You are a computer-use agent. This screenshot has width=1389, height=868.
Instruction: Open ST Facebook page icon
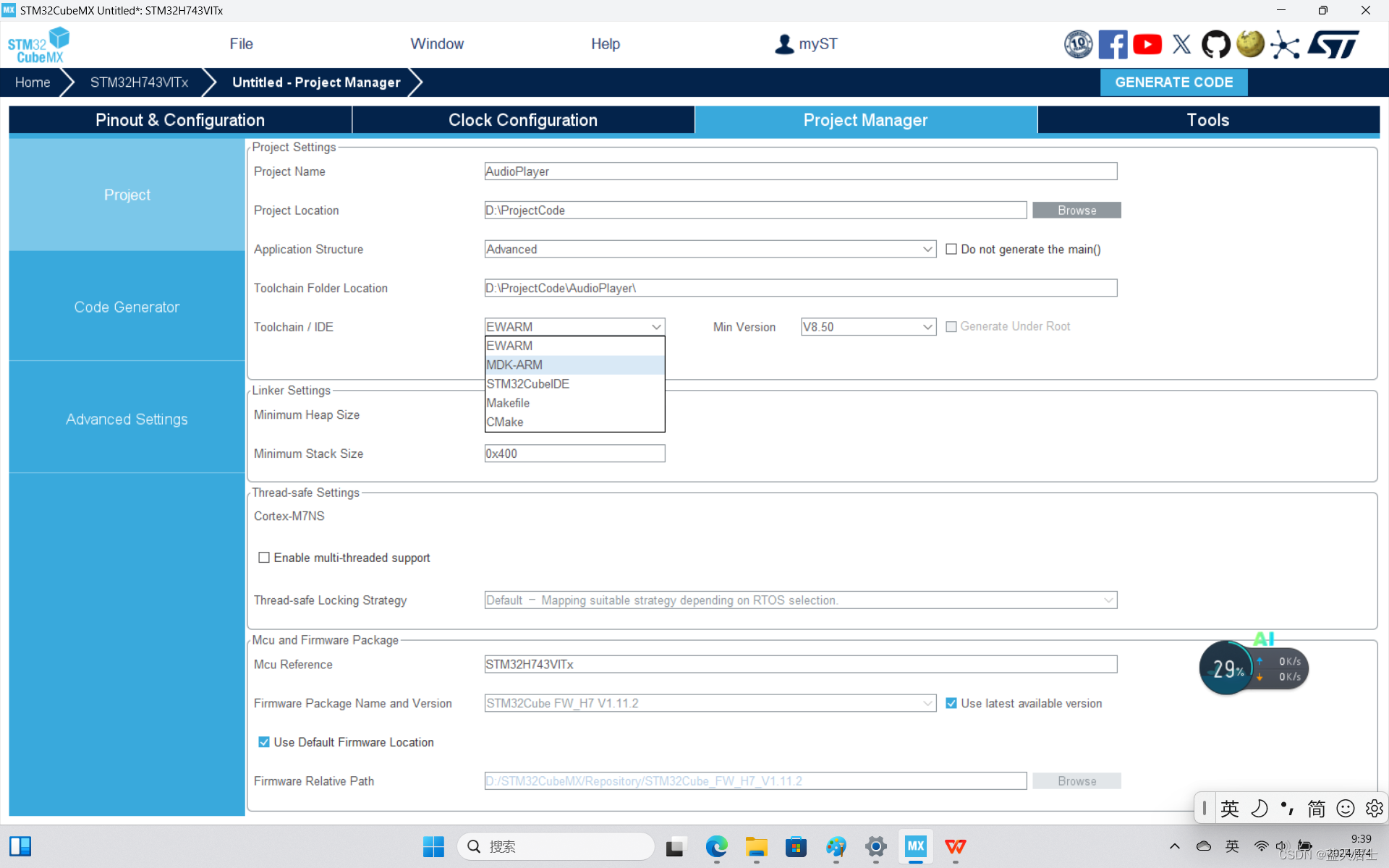click(1112, 45)
